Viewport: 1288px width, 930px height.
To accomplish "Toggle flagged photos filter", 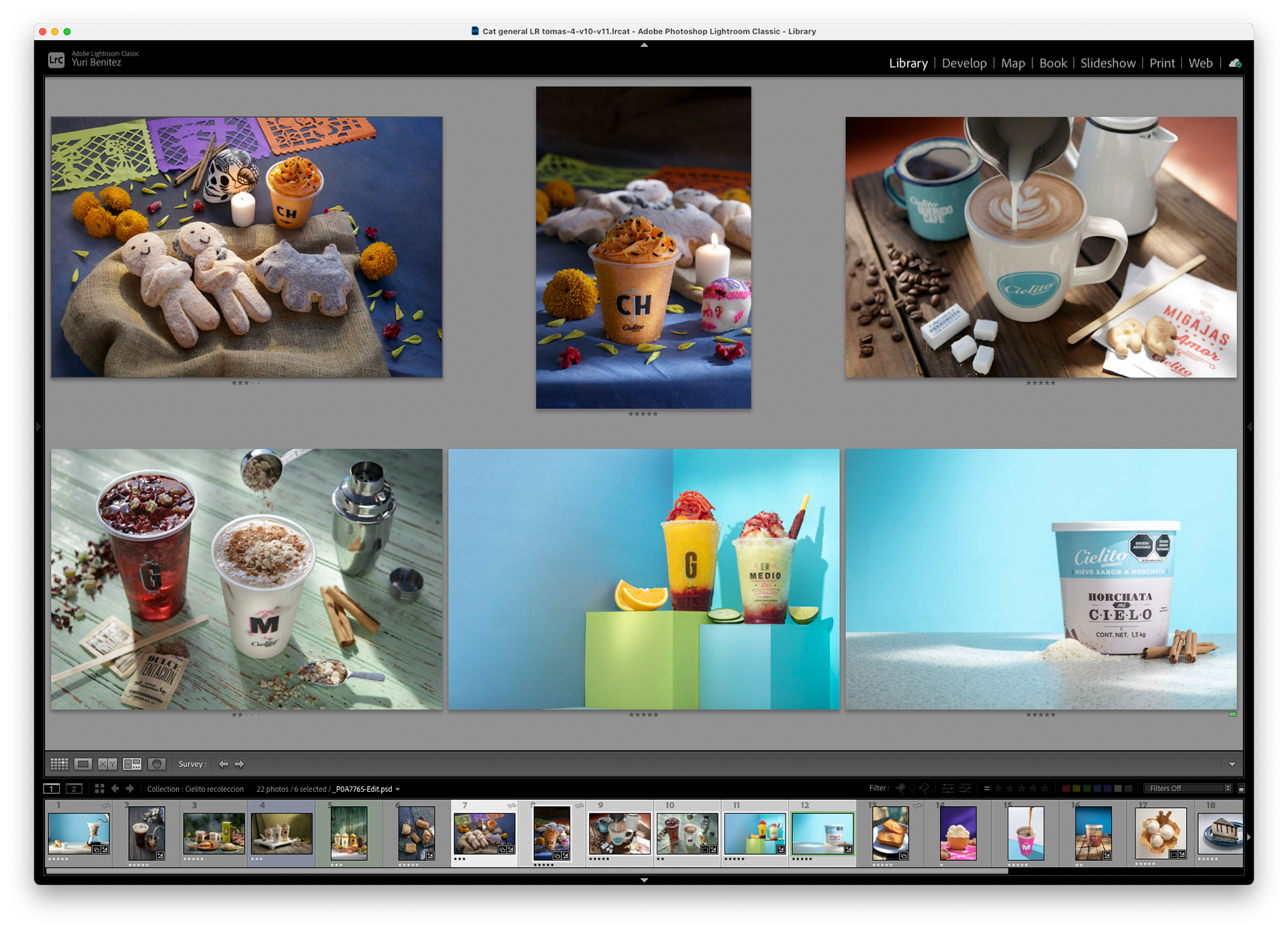I will (901, 788).
